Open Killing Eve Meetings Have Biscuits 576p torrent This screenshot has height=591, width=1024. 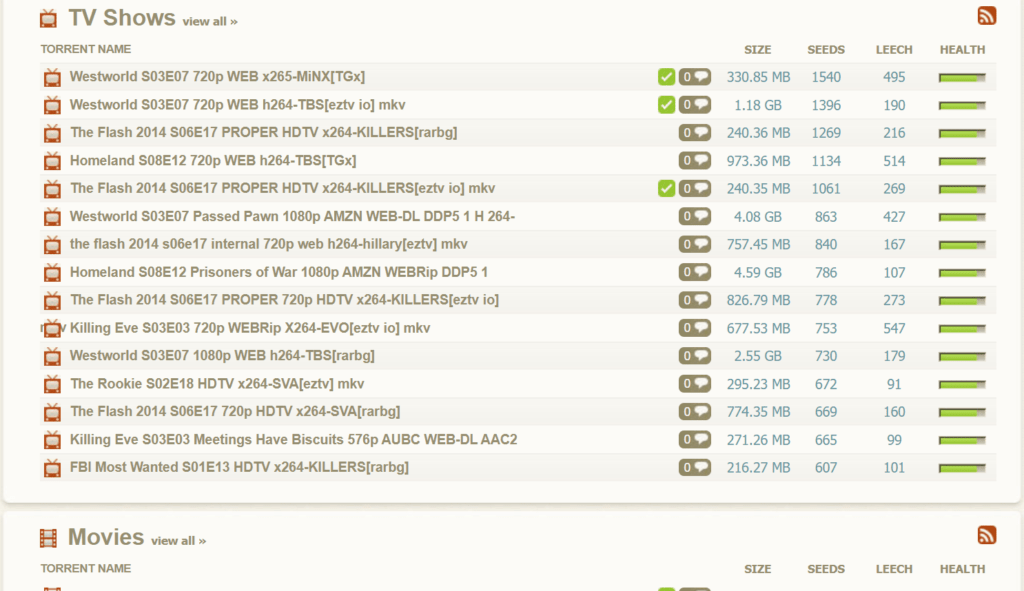pos(293,439)
